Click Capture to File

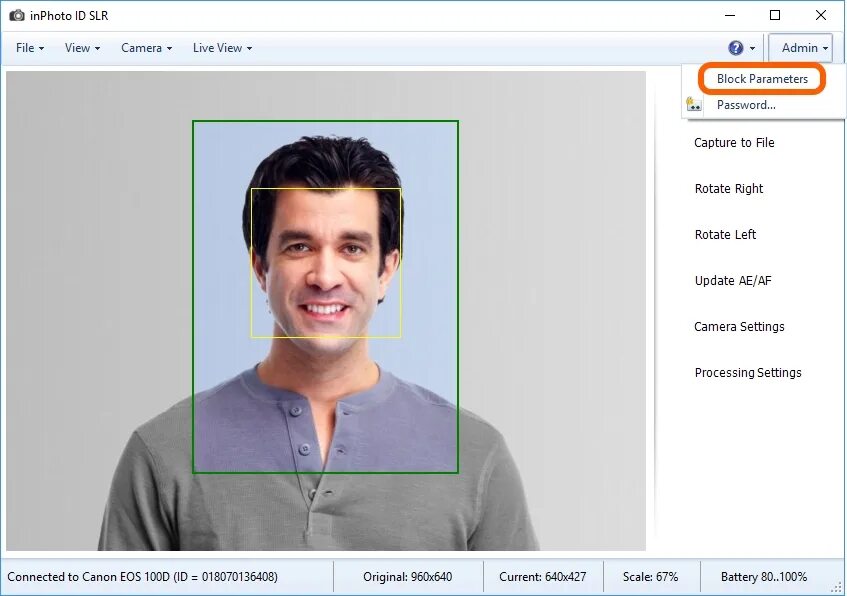coord(734,143)
